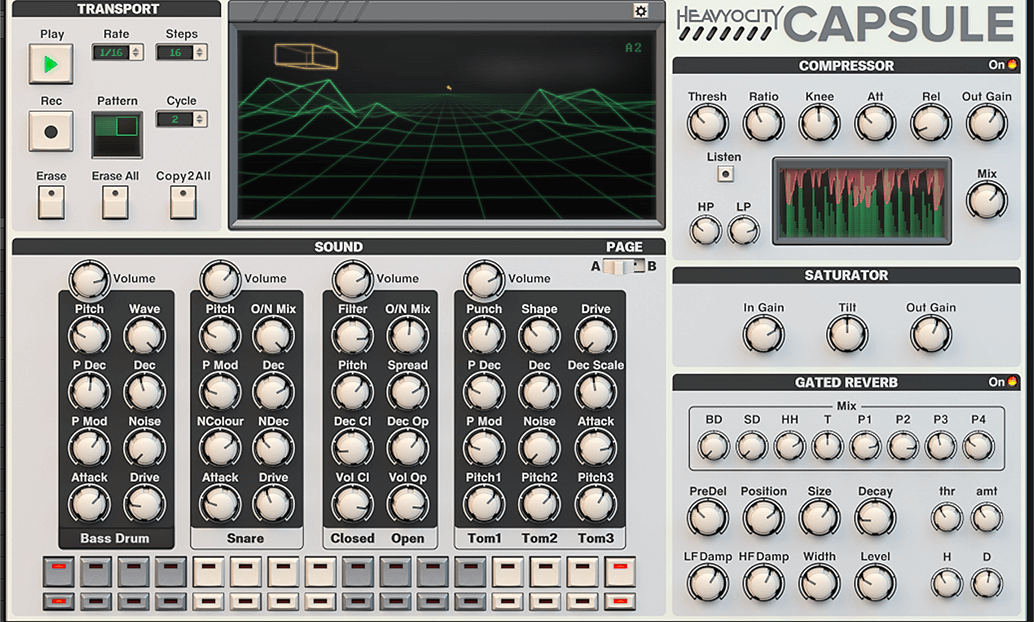Select the Pattern grid selector
The width and height of the screenshot is (1034, 622).
tap(117, 134)
